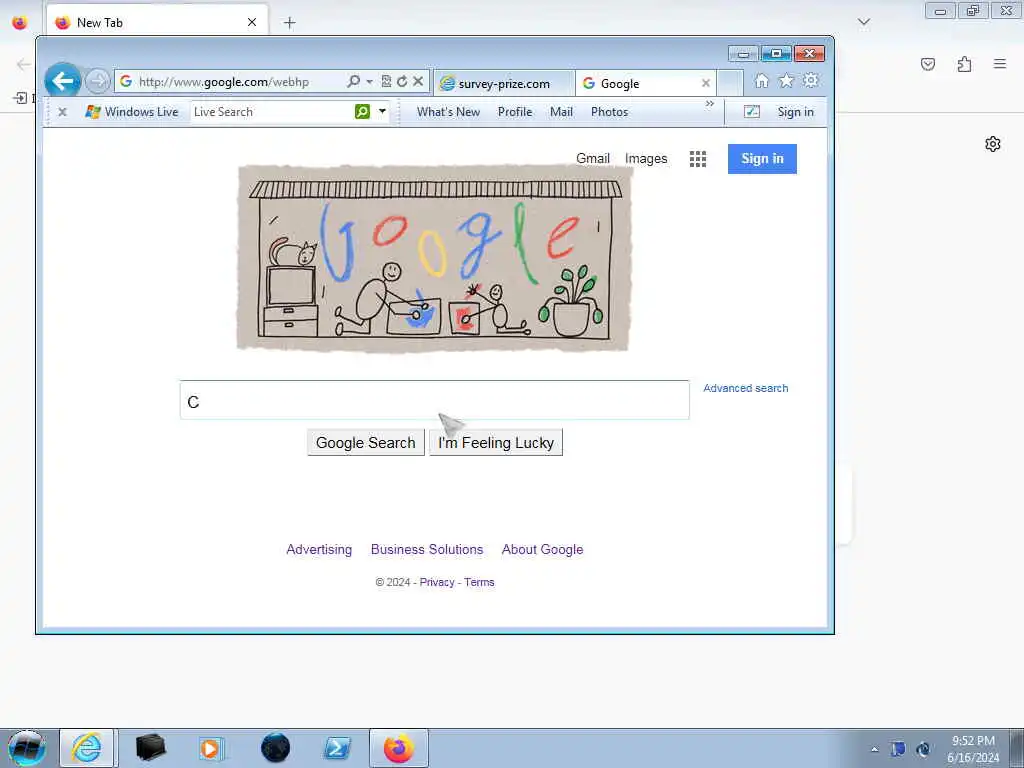The height and width of the screenshot is (768, 1024).
Task: Click the taskbar clock showing 9:52 PM
Action: point(973,749)
